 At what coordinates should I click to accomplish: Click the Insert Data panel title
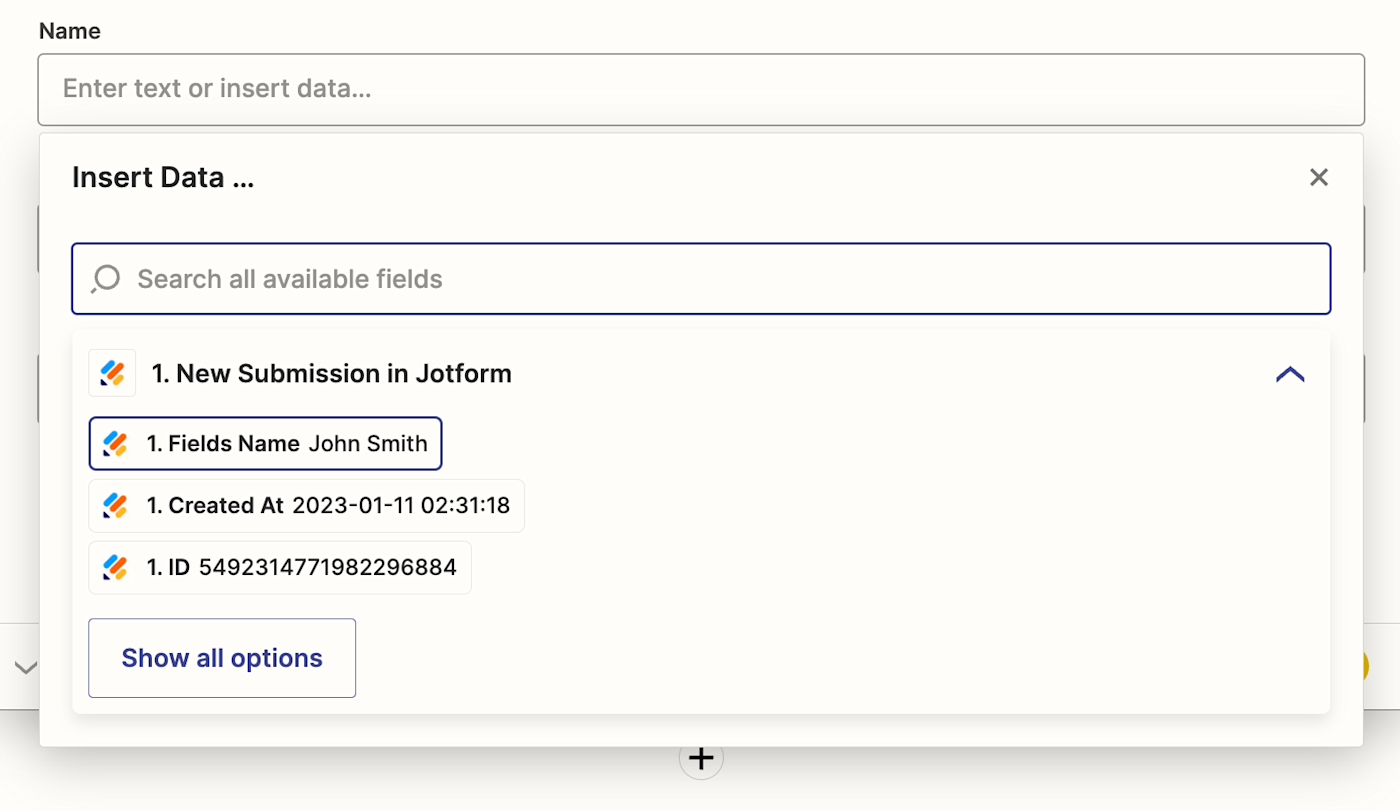[x=163, y=178]
